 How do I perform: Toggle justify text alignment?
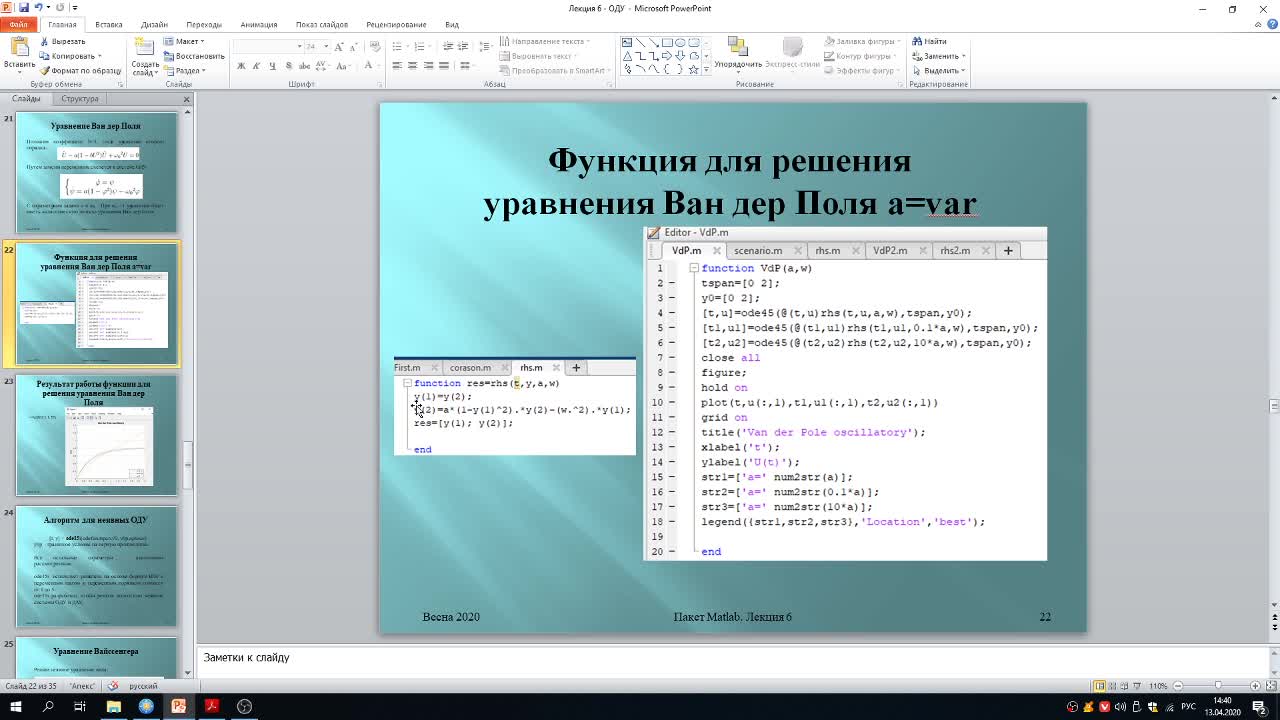point(444,66)
